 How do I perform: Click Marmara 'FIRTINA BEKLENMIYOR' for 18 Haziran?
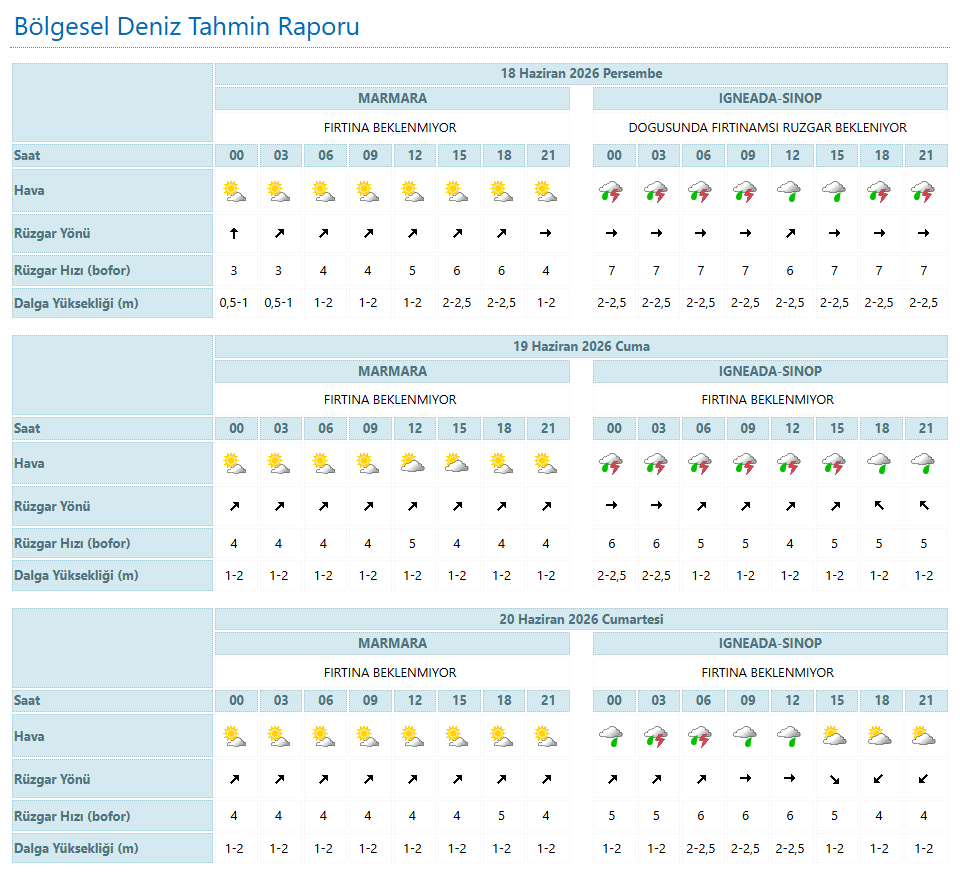tap(390, 127)
